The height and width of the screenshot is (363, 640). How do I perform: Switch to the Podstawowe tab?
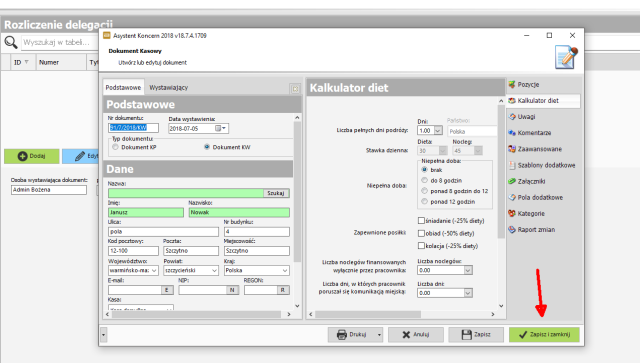pos(123,88)
